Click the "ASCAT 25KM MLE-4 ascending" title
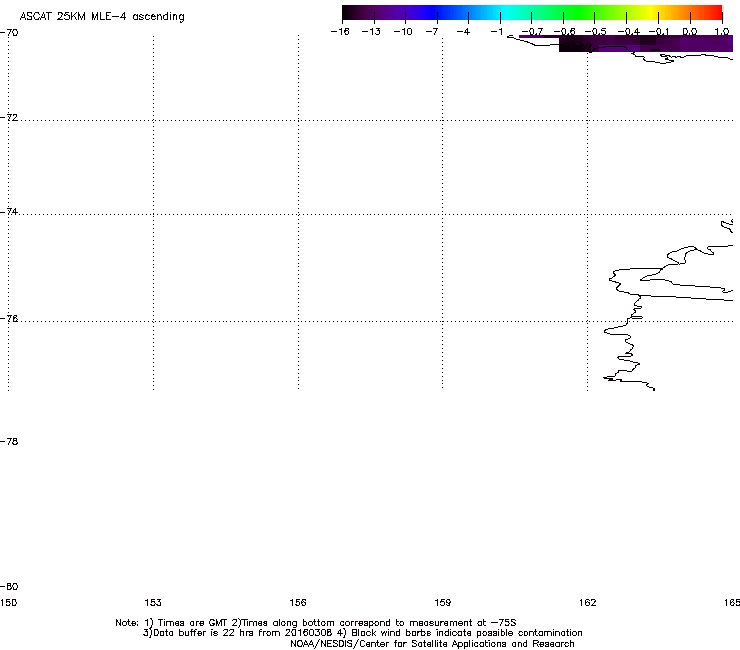Image resolution: width=740 pixels, height=650 pixels. (x=102, y=17)
